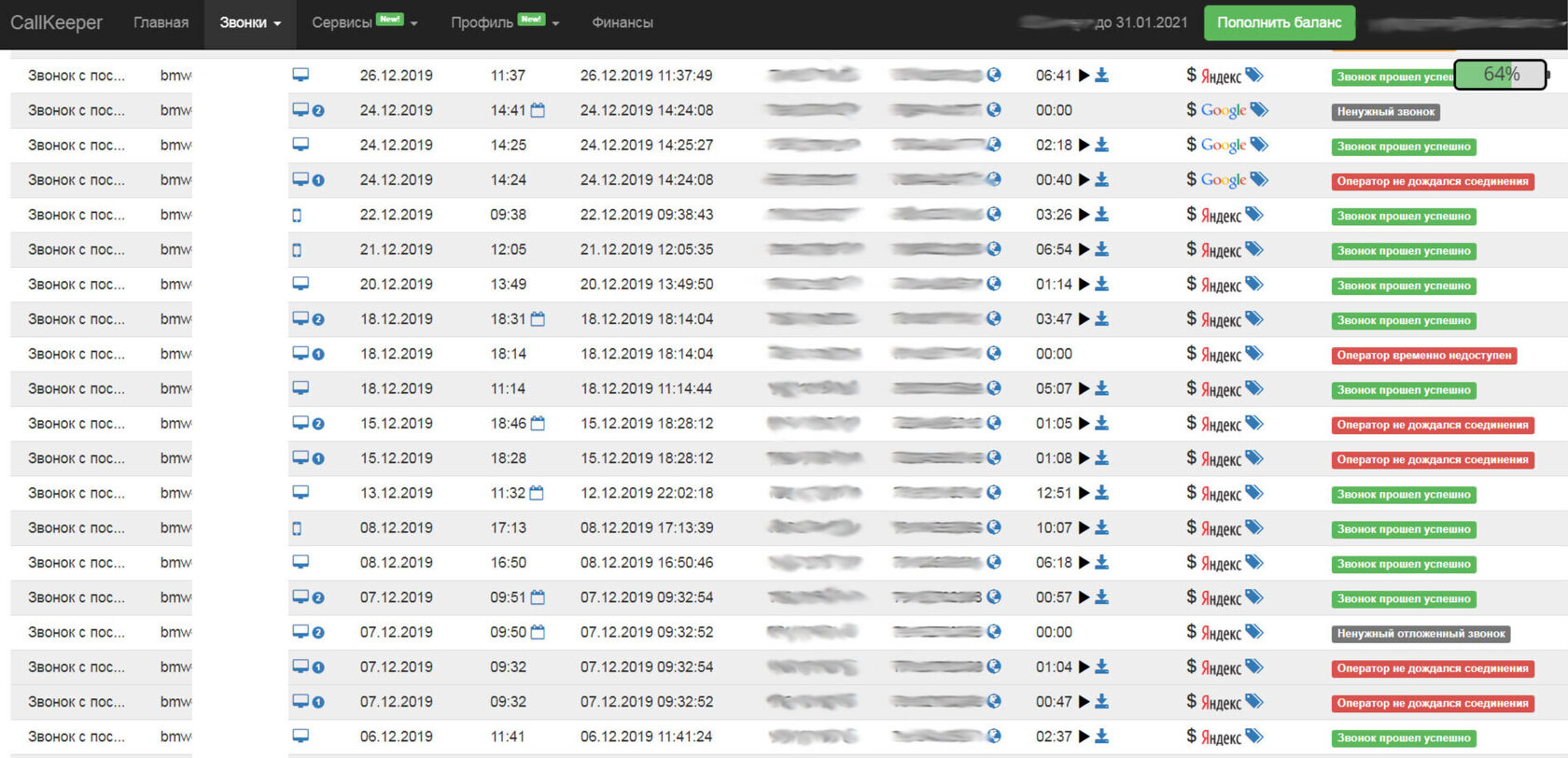Open the Профиль dropdown menu

(505, 23)
